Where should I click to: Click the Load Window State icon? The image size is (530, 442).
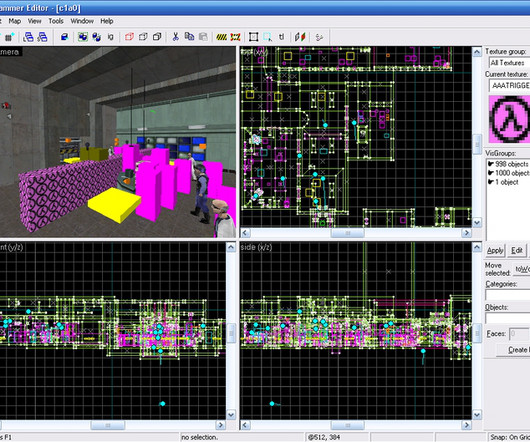click(x=28, y=36)
